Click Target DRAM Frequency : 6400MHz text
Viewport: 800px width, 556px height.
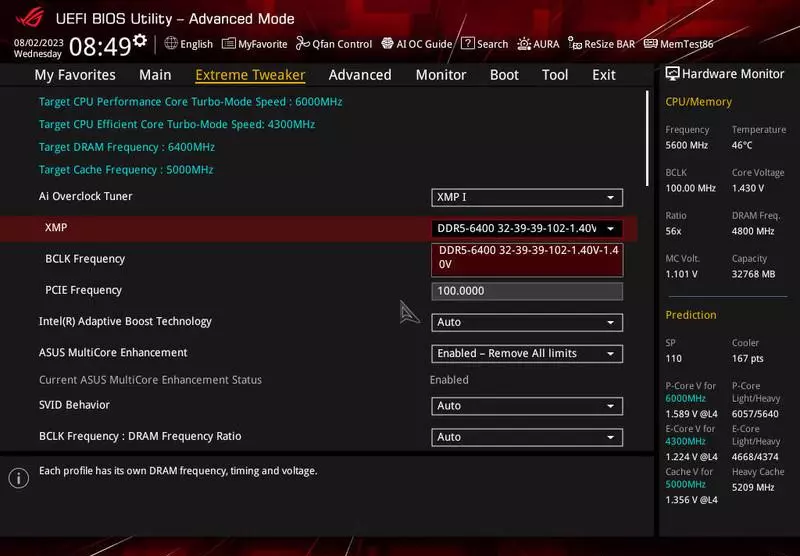127,147
